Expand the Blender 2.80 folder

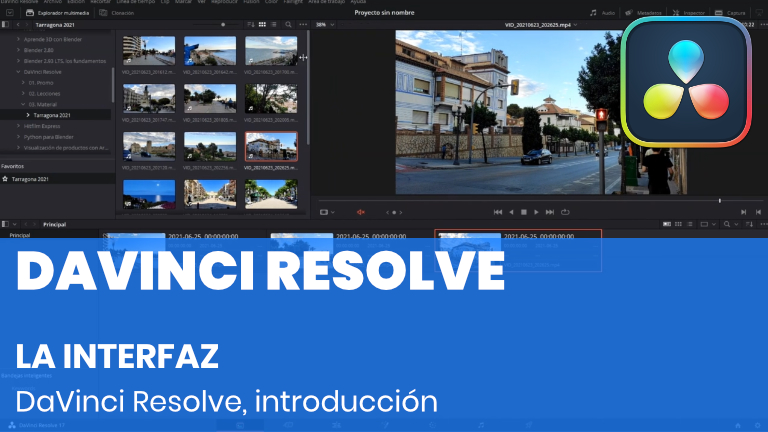point(19,50)
